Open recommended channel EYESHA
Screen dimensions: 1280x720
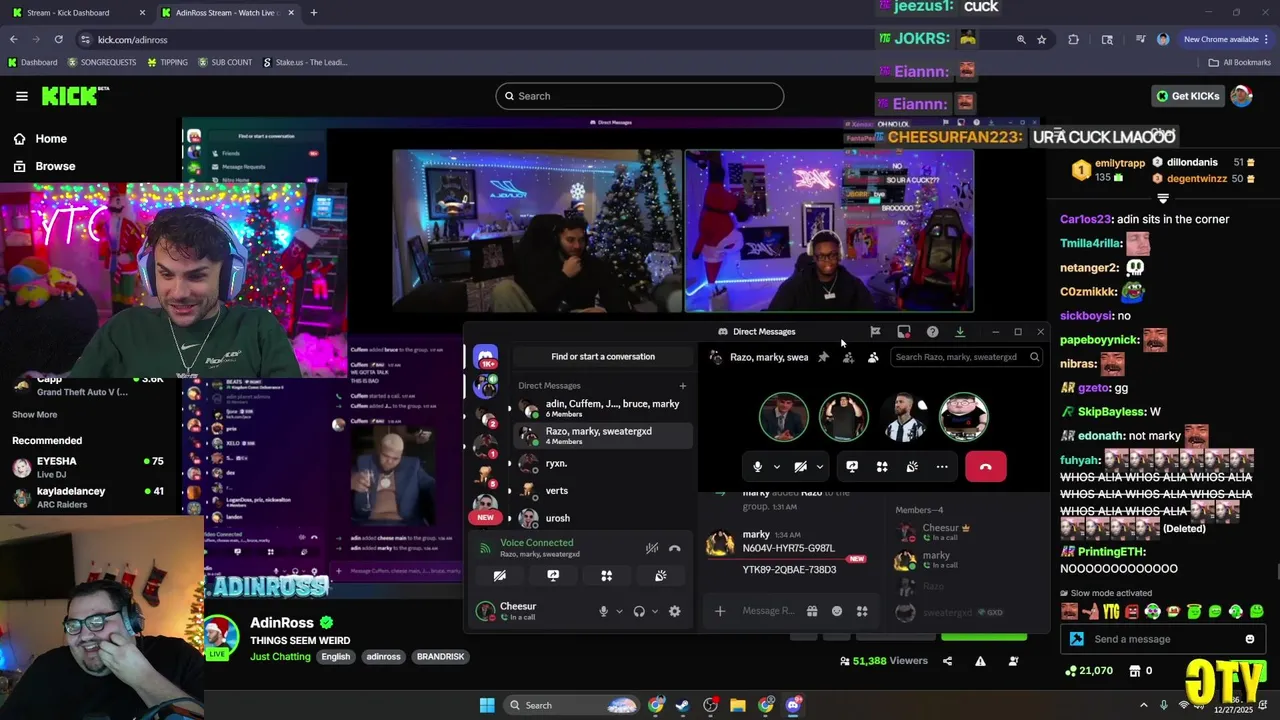[87, 467]
